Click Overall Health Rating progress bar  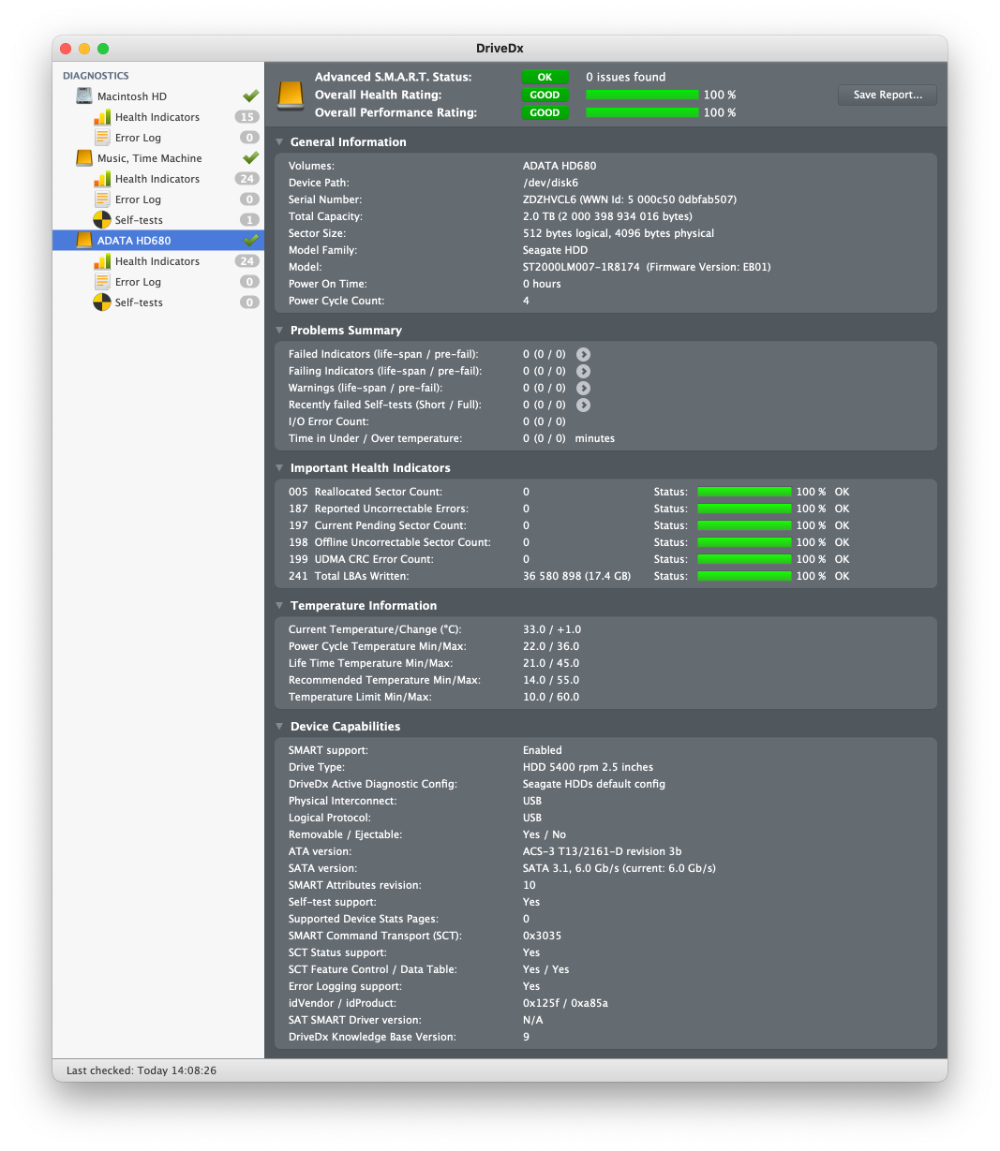(642, 95)
